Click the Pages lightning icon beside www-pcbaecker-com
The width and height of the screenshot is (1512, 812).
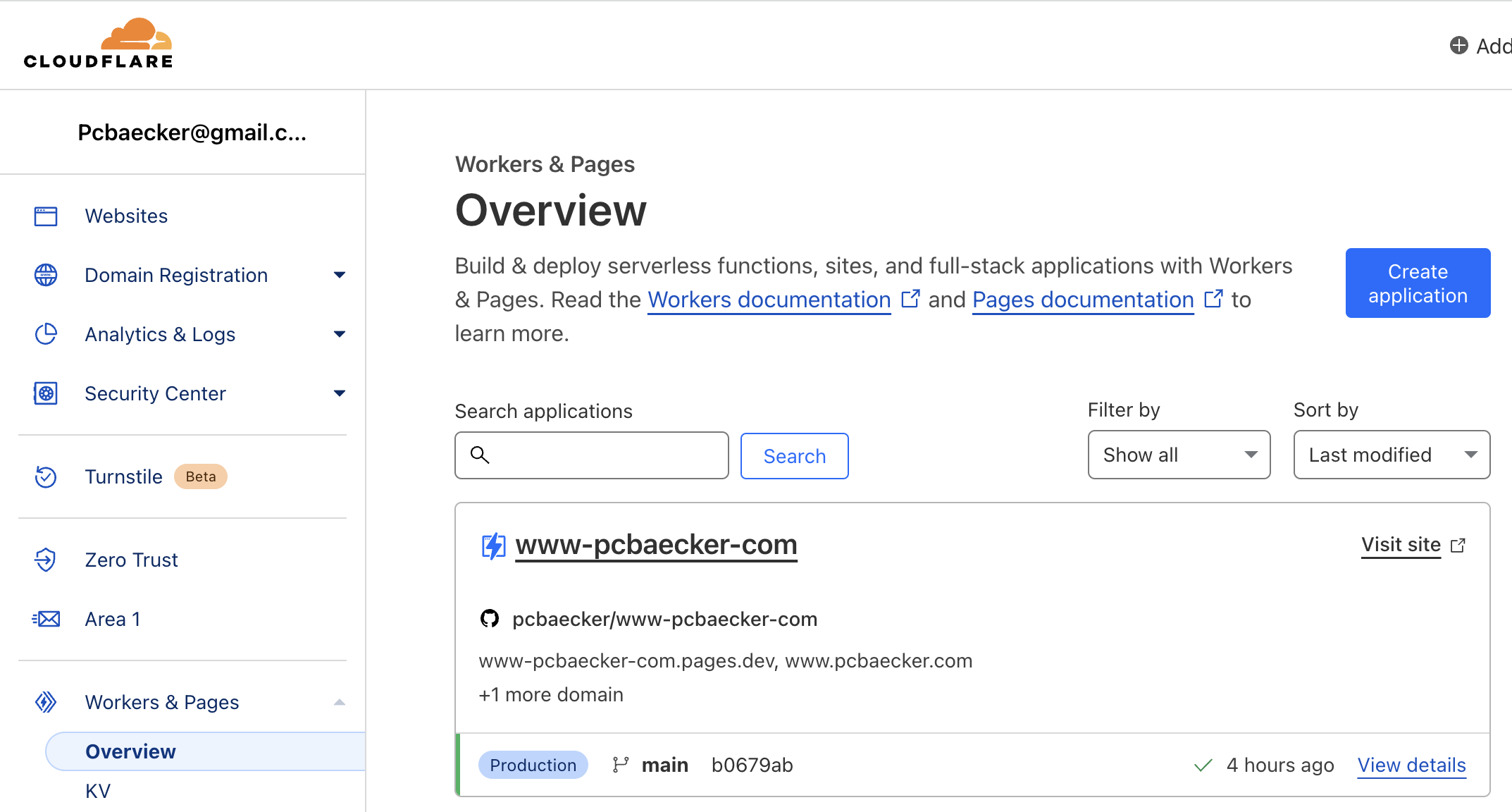[493, 546]
